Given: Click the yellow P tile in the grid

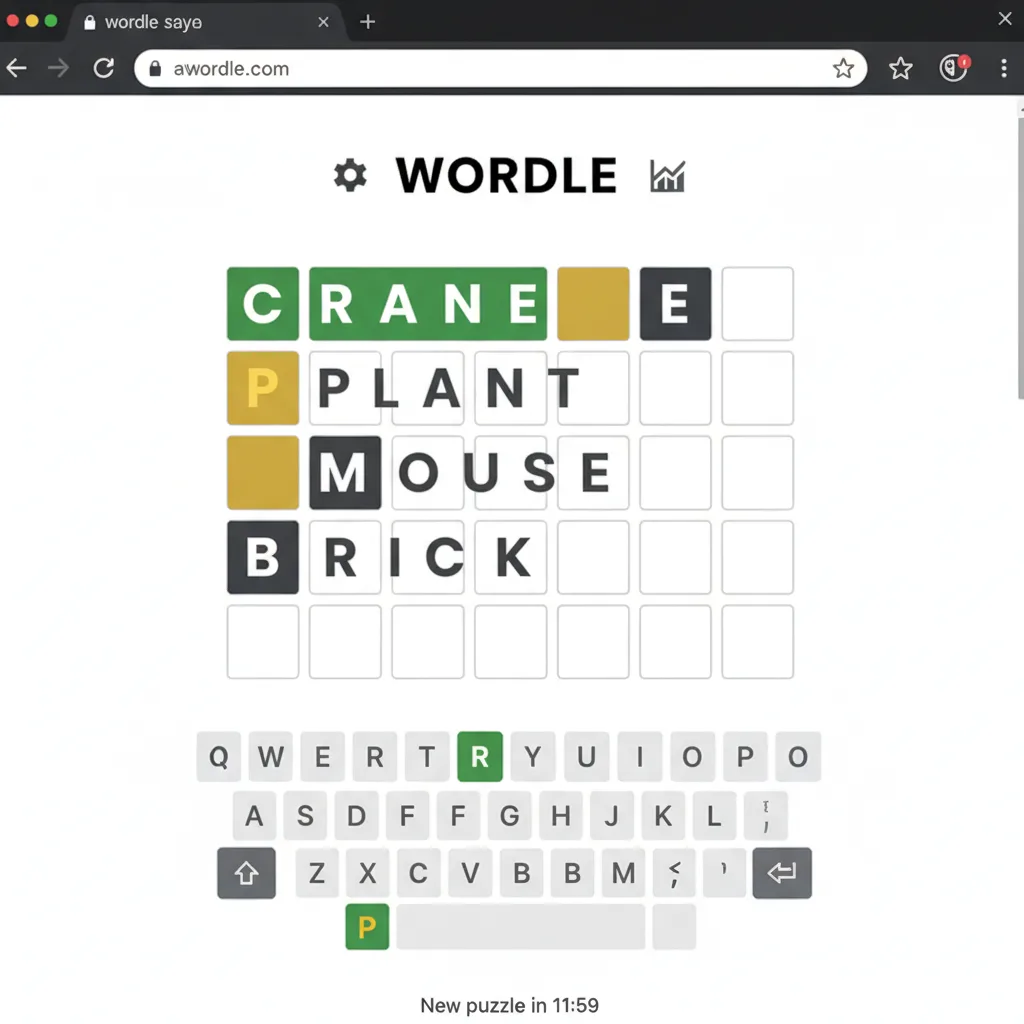Looking at the screenshot, I should click(x=263, y=388).
